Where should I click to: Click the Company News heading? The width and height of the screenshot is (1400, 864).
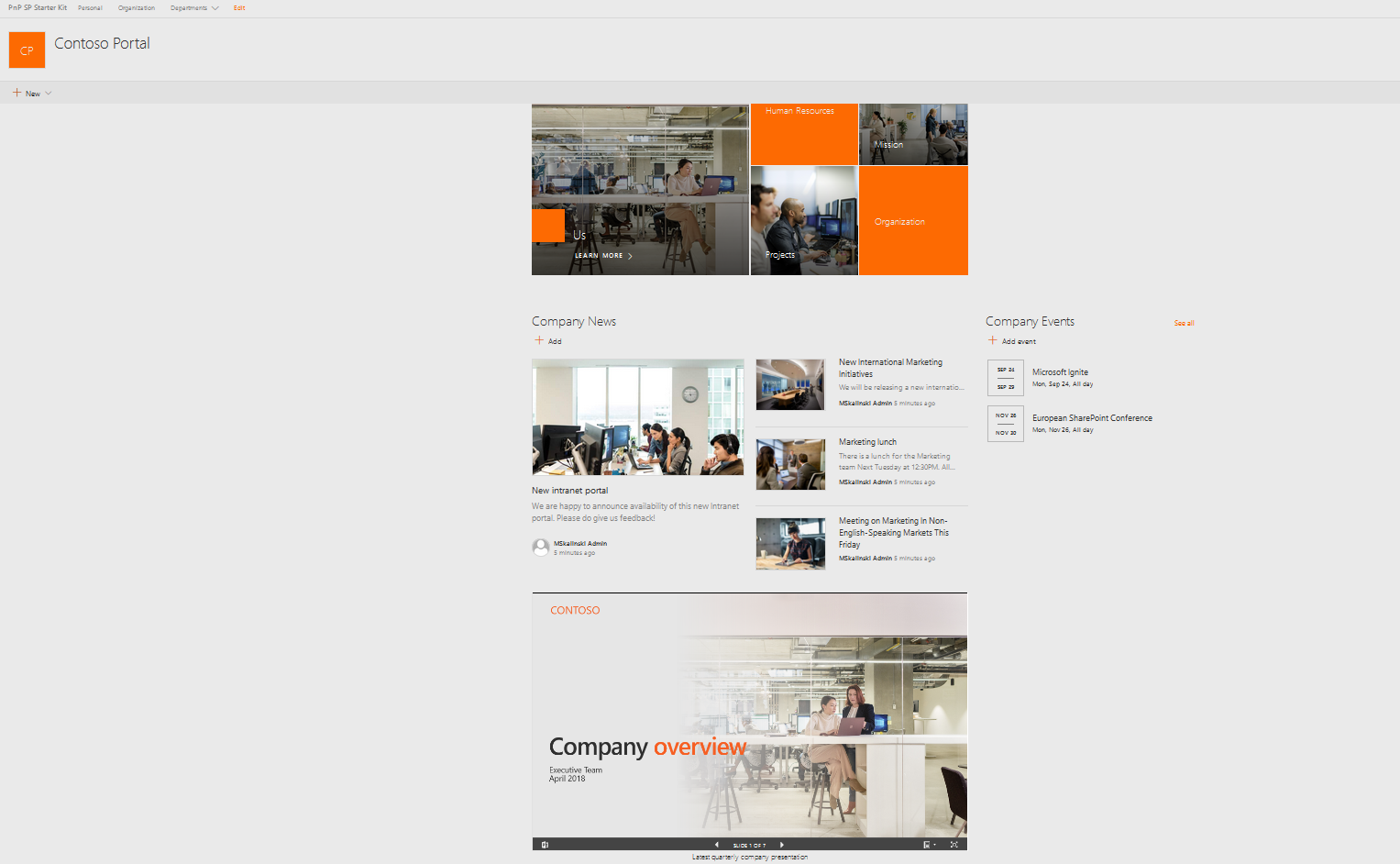click(574, 321)
